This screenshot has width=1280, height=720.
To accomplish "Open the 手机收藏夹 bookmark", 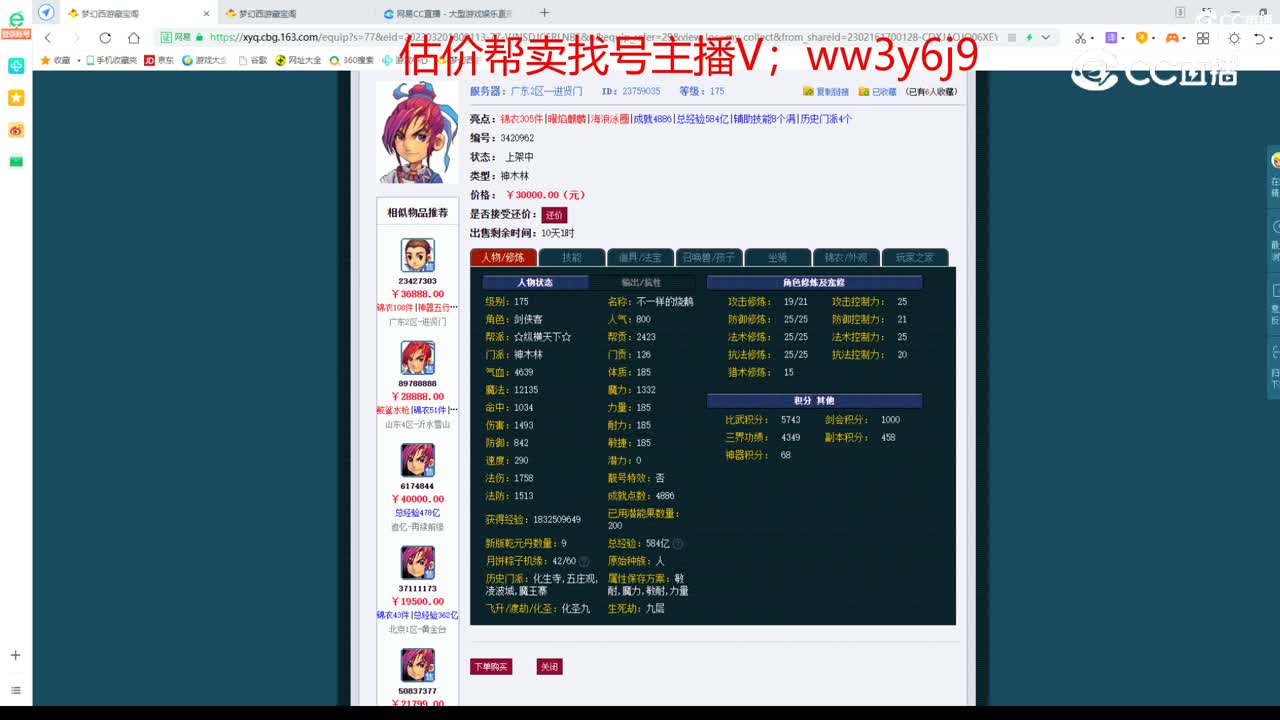I will coord(111,60).
